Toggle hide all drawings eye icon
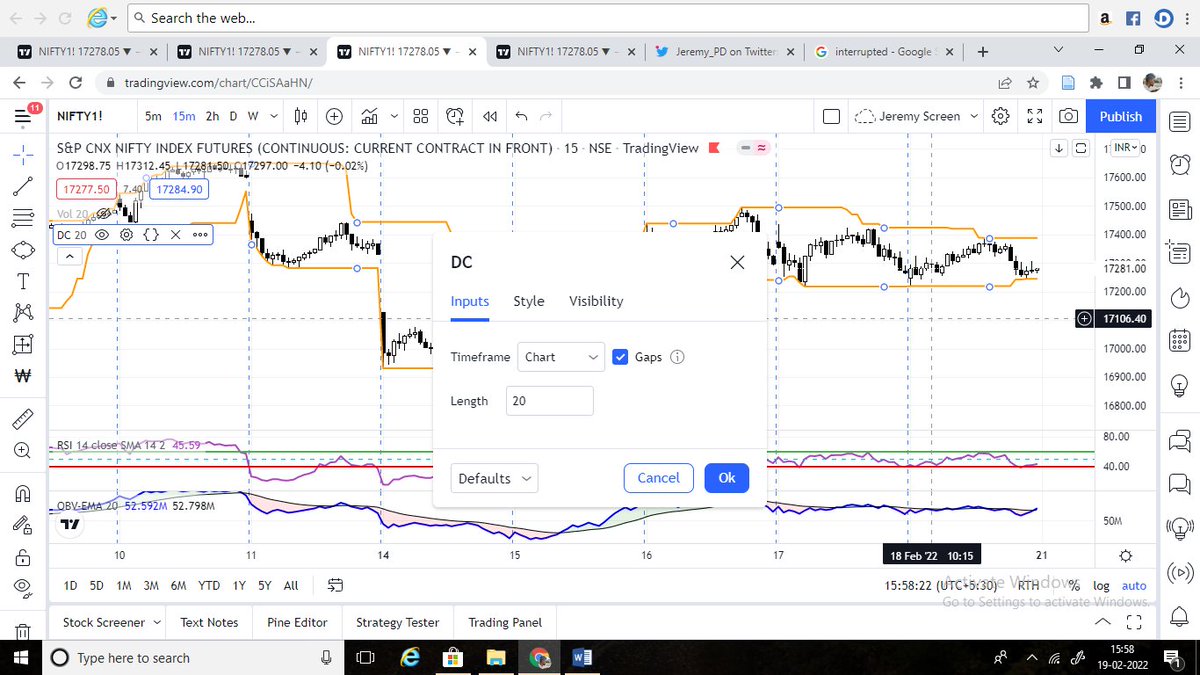The height and width of the screenshot is (675, 1200). click(x=24, y=587)
